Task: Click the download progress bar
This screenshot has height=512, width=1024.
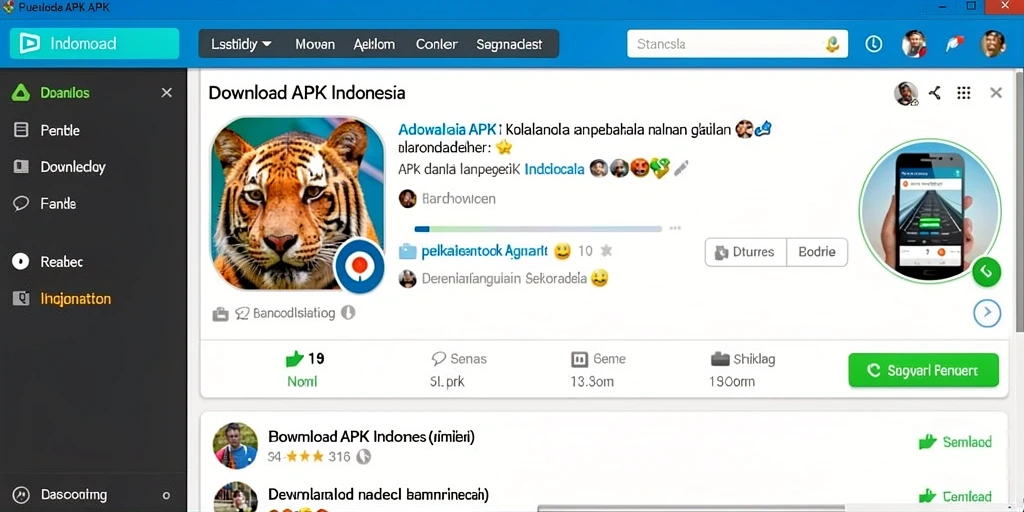Action: pyautogui.click(x=539, y=229)
